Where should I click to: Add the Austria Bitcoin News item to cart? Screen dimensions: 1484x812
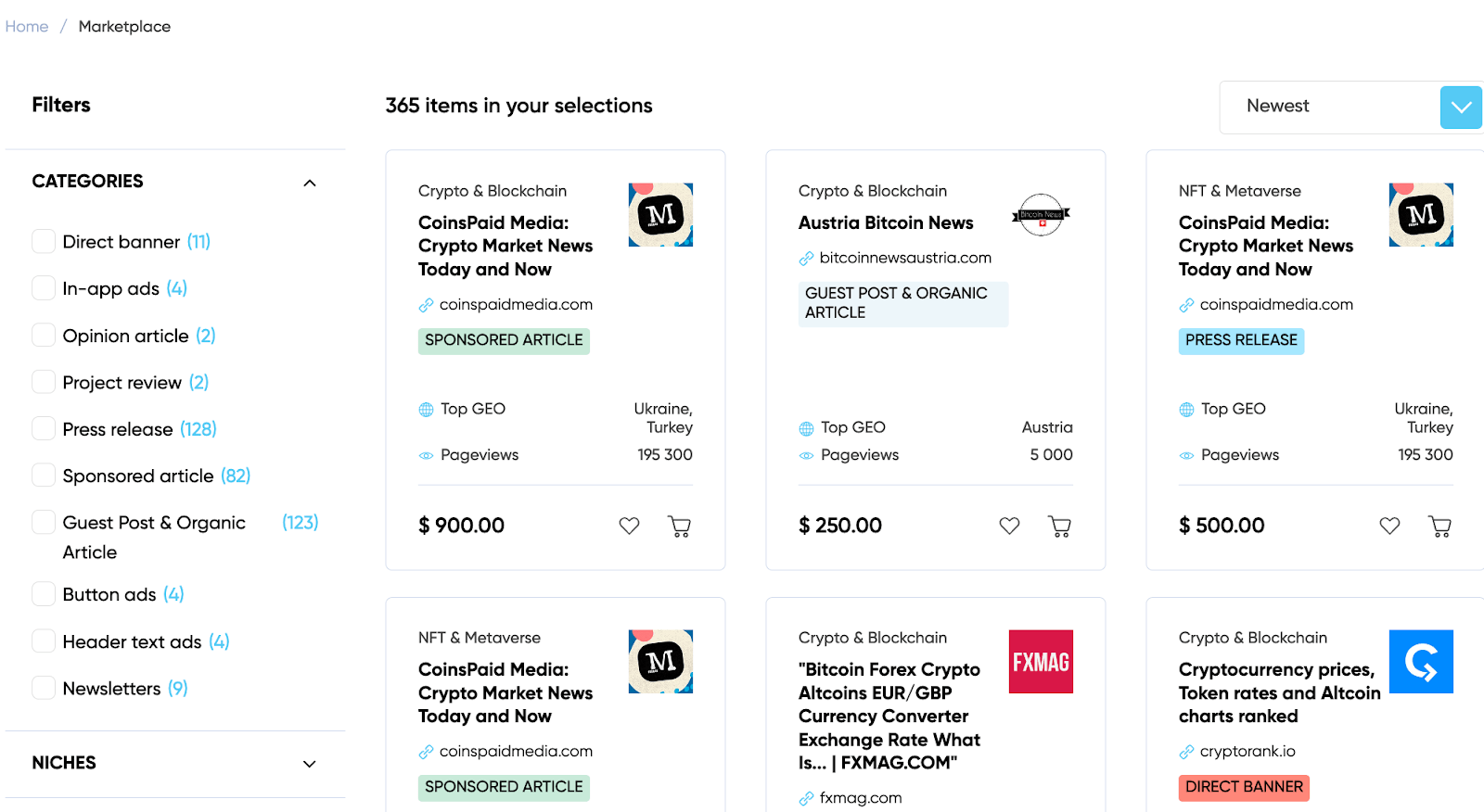point(1059,526)
